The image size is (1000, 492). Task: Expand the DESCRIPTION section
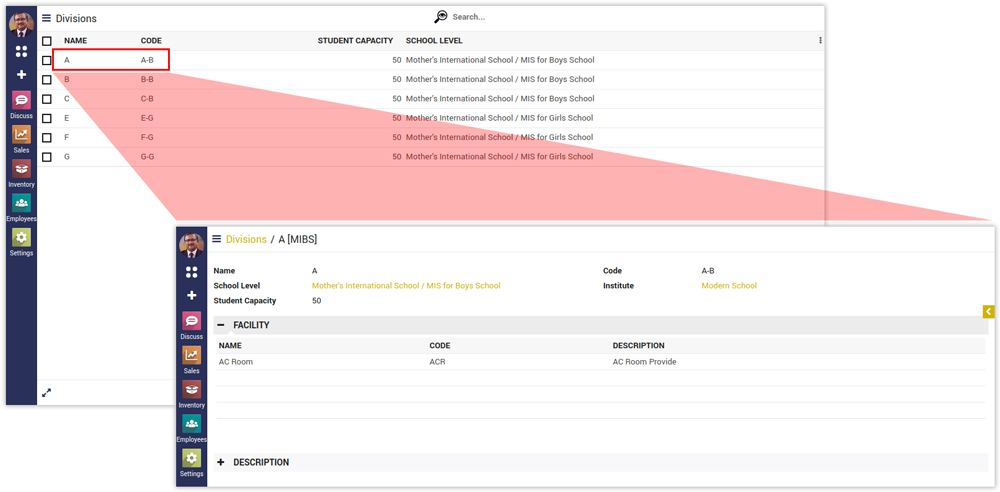220,462
